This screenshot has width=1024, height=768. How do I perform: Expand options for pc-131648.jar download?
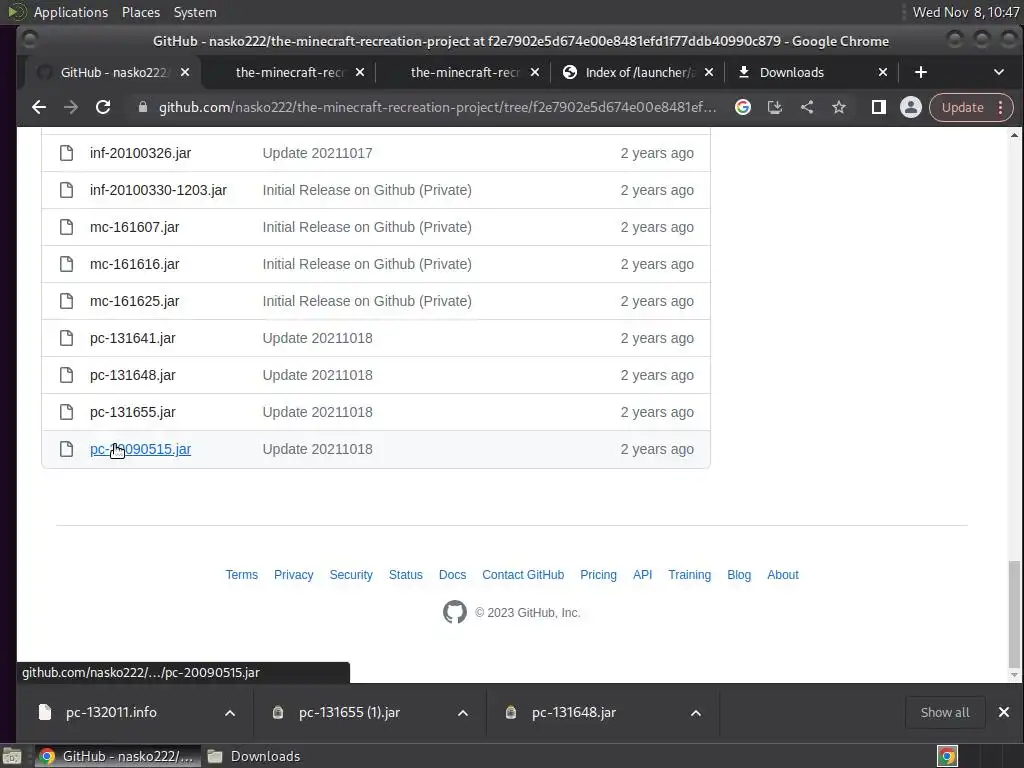tap(696, 713)
